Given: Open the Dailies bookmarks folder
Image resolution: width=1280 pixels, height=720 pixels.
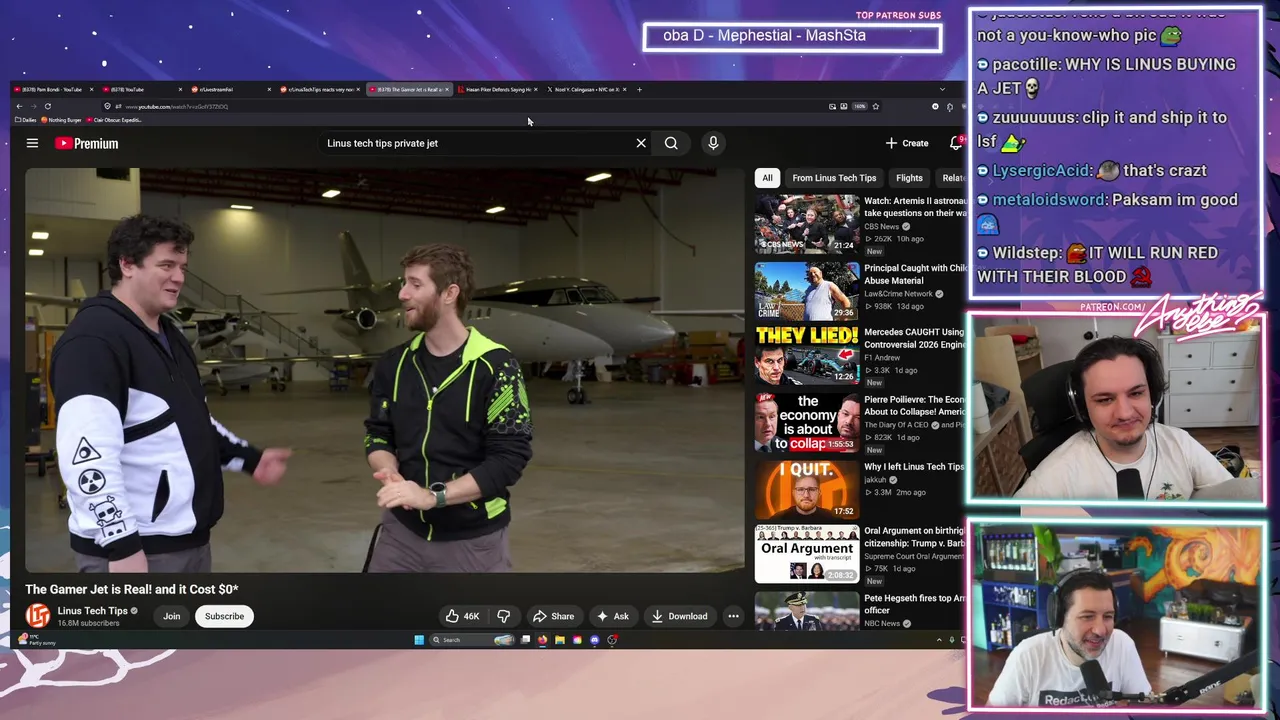Looking at the screenshot, I should point(26,120).
